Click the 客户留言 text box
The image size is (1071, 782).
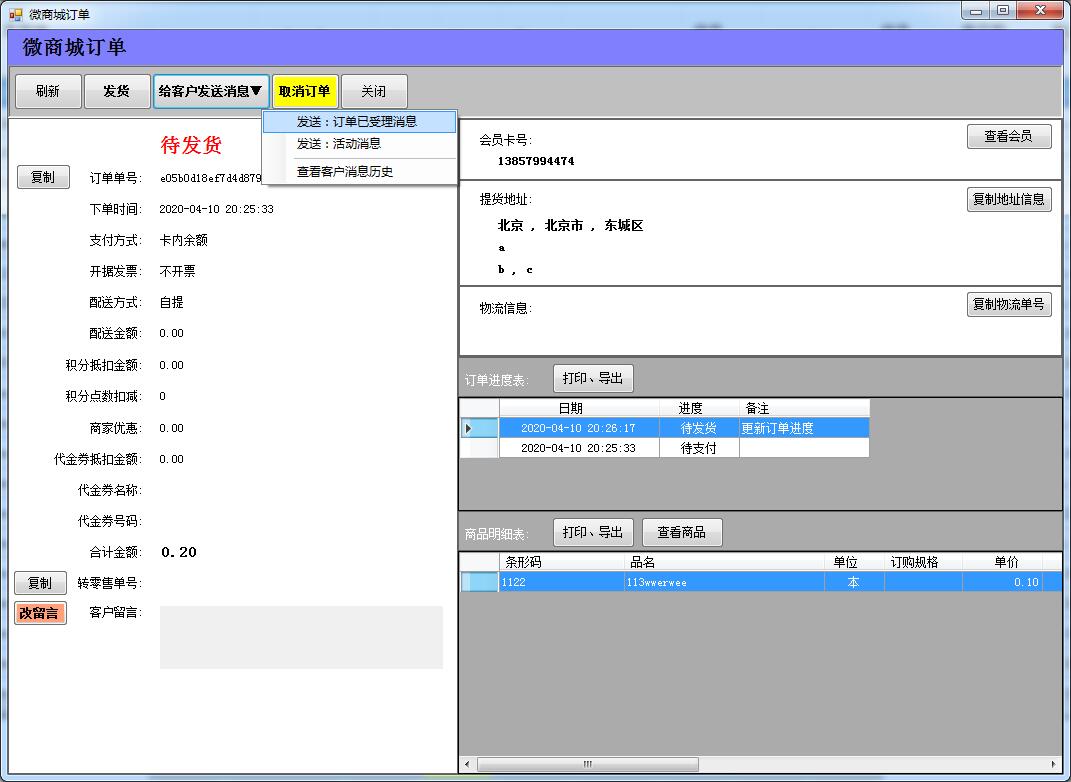pyautogui.click(x=301, y=637)
